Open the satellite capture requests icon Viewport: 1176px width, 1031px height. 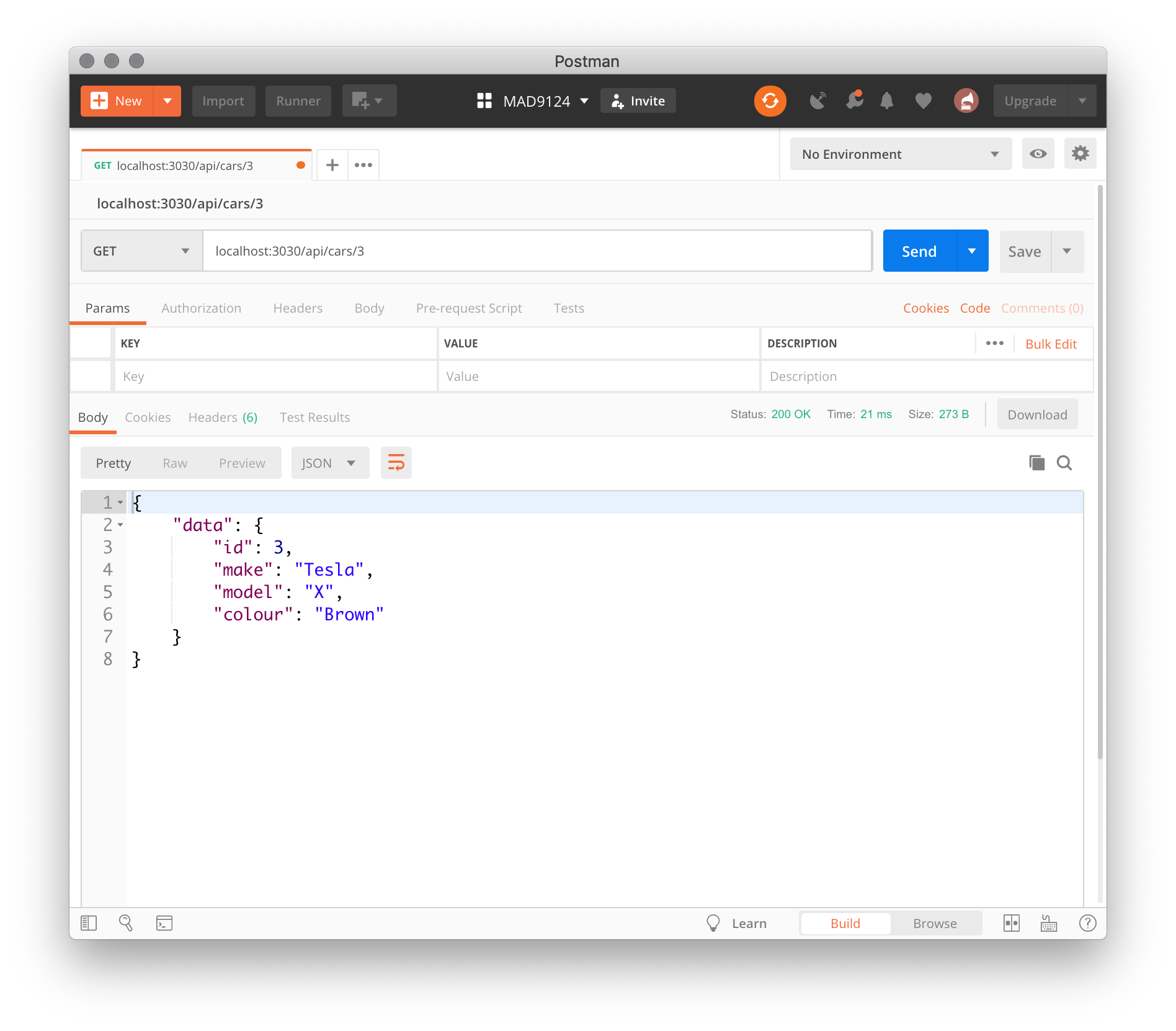pyautogui.click(x=817, y=101)
